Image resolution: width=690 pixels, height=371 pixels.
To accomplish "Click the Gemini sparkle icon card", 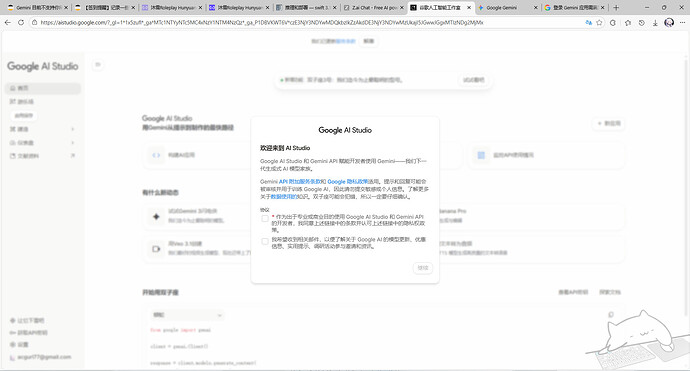I will click(156, 216).
